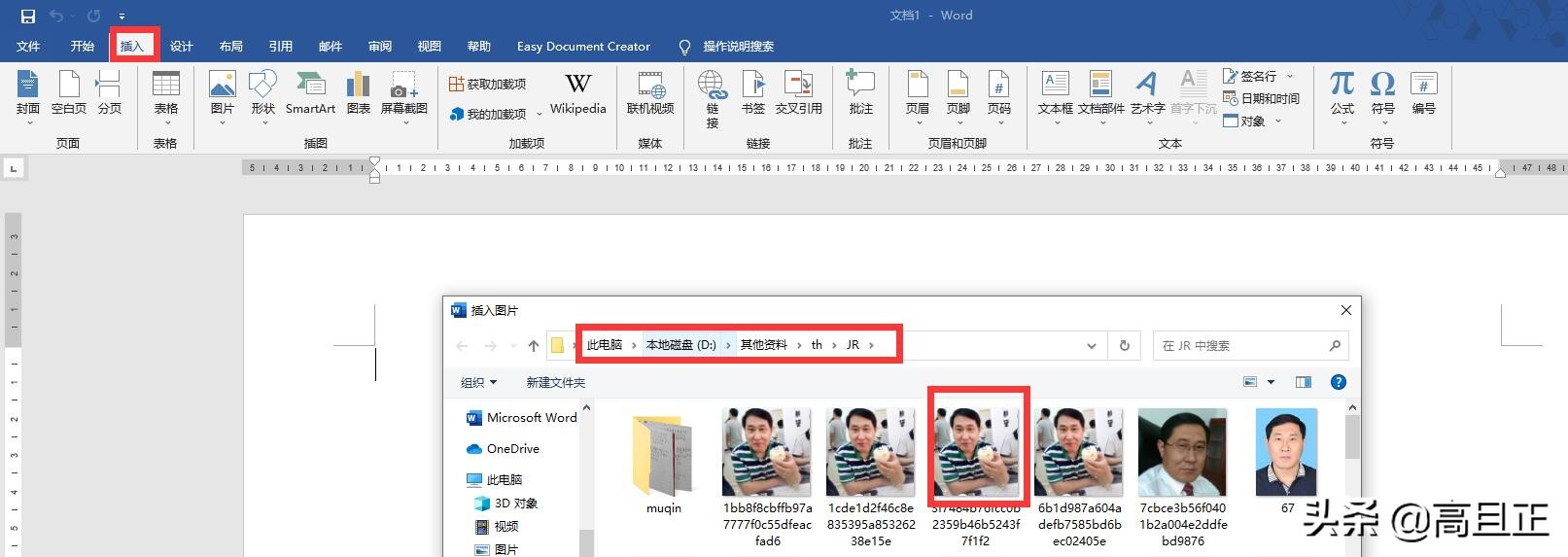Select OneDrive in the navigation pane
The image size is (1568, 557).
(x=503, y=449)
